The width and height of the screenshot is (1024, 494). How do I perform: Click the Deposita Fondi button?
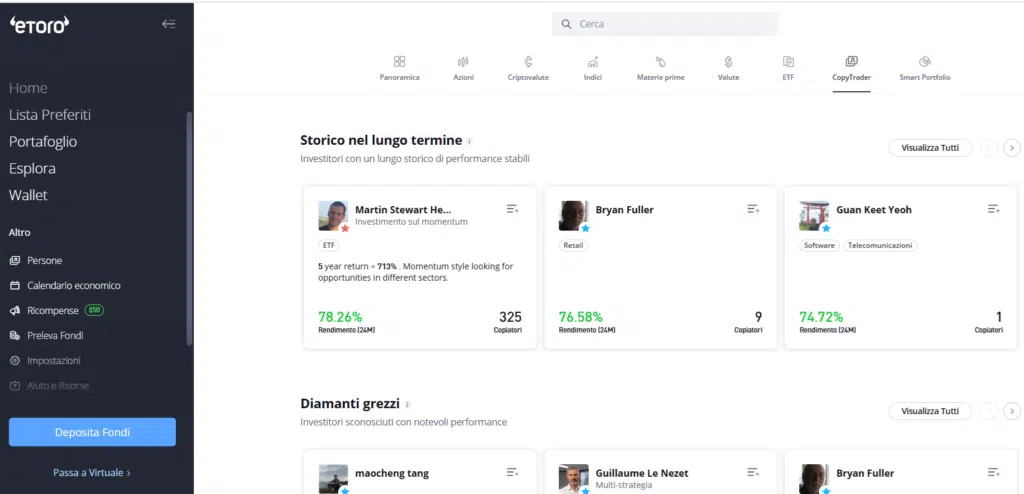[92, 432]
